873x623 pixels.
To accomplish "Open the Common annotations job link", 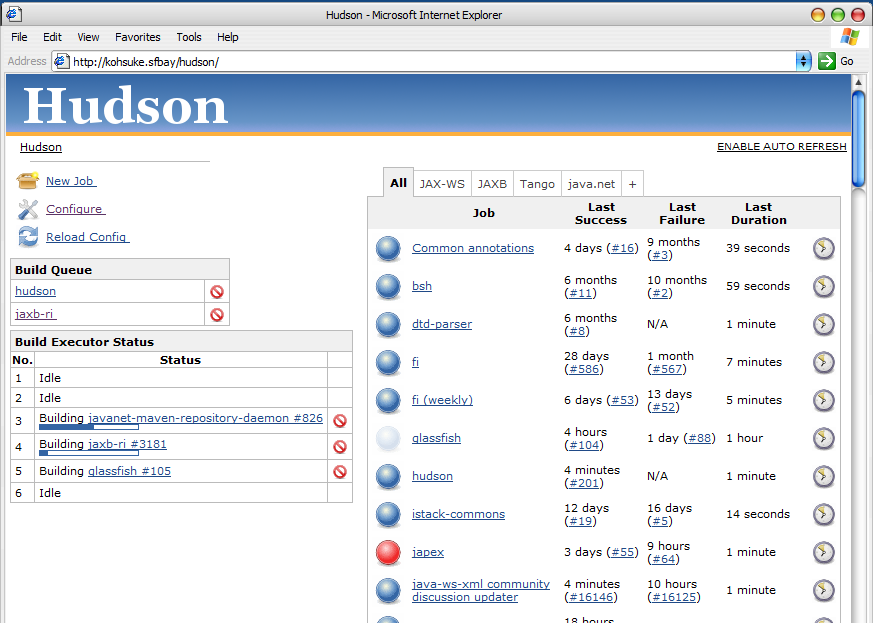I will pyautogui.click(x=473, y=248).
